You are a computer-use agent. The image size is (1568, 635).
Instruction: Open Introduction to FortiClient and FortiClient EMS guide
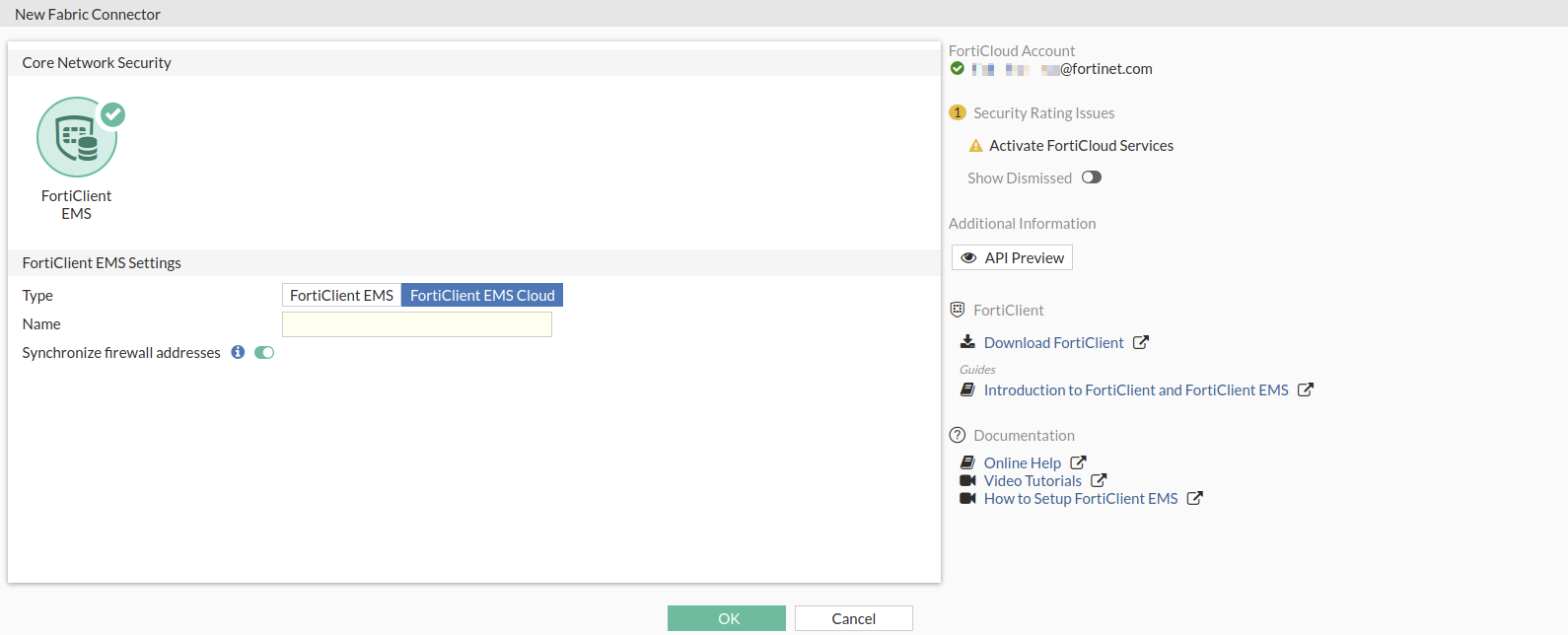1136,389
